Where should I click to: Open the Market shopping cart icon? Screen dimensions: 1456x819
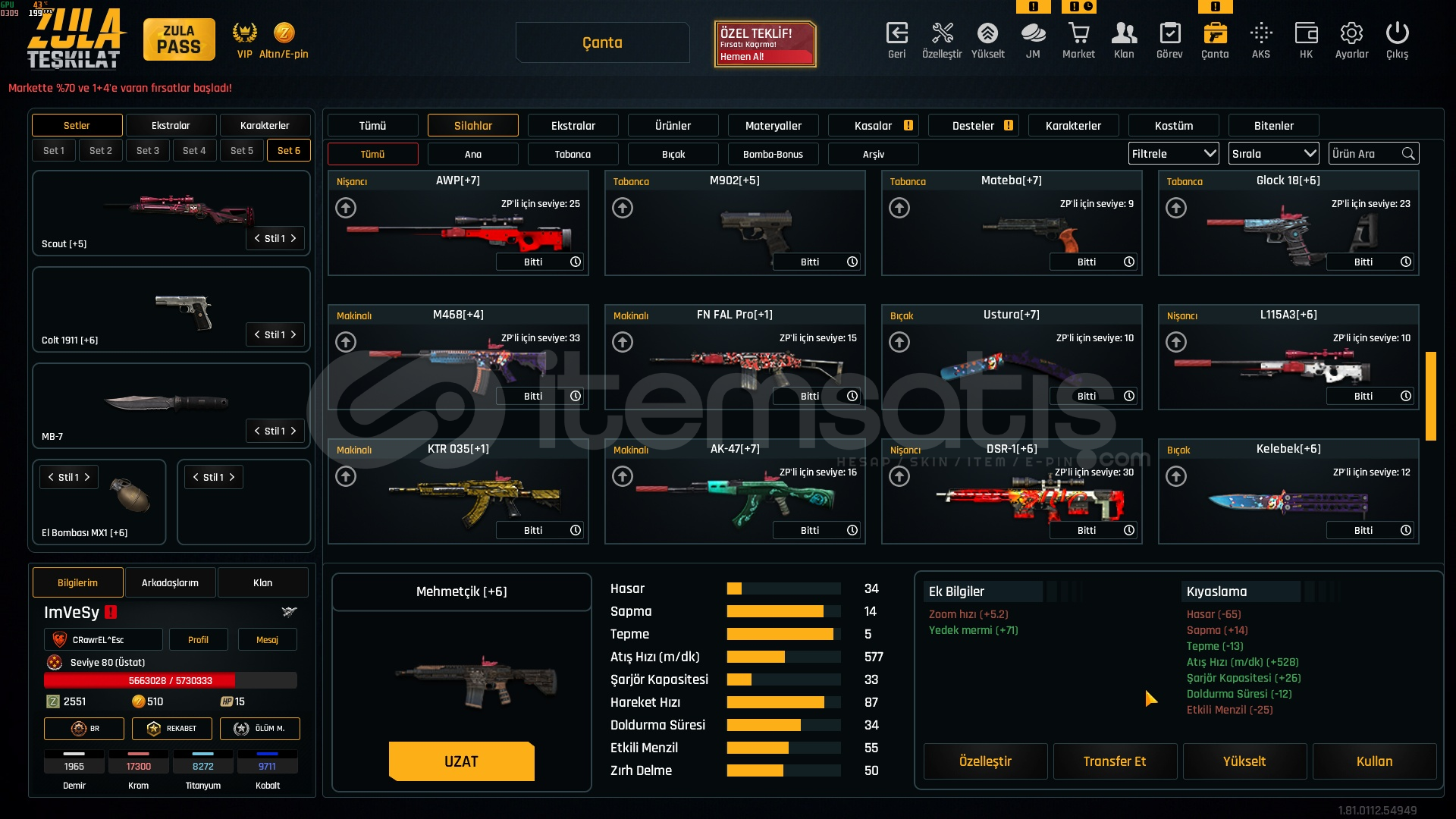[1078, 34]
